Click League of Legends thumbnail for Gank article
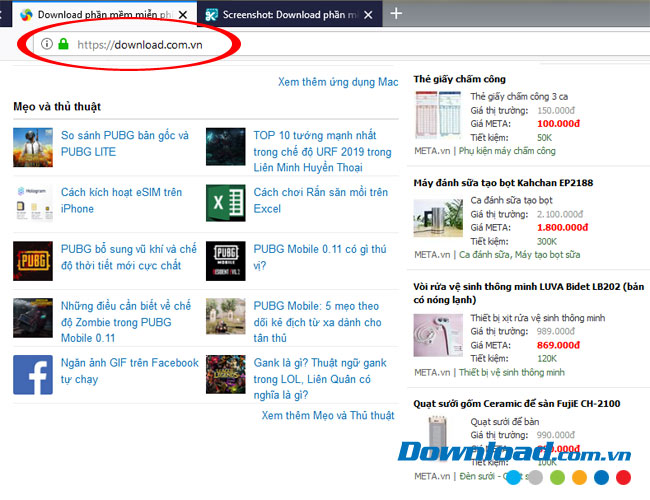The image size is (650, 500). click(x=226, y=374)
